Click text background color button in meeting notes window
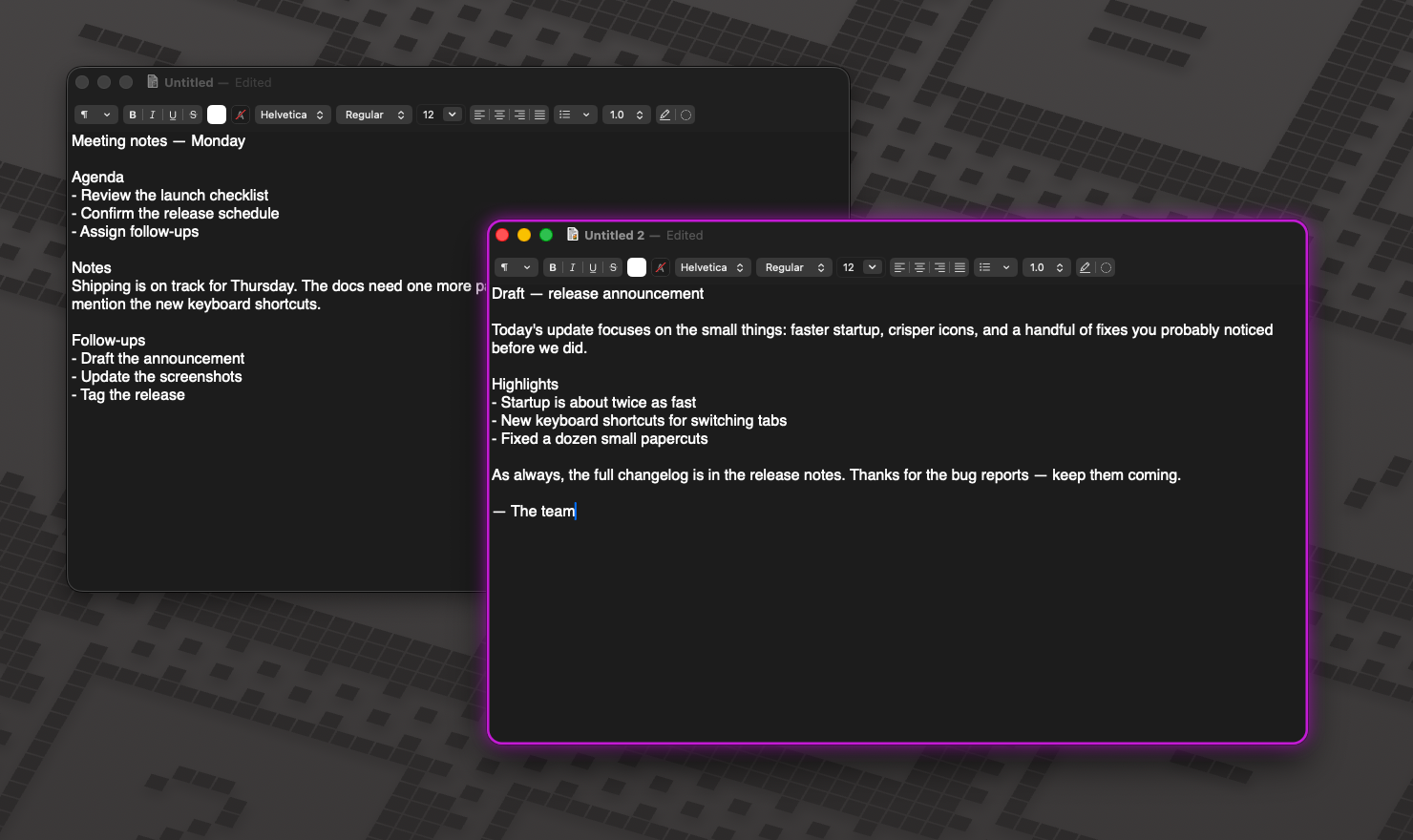This screenshot has width=1413, height=840. click(241, 115)
